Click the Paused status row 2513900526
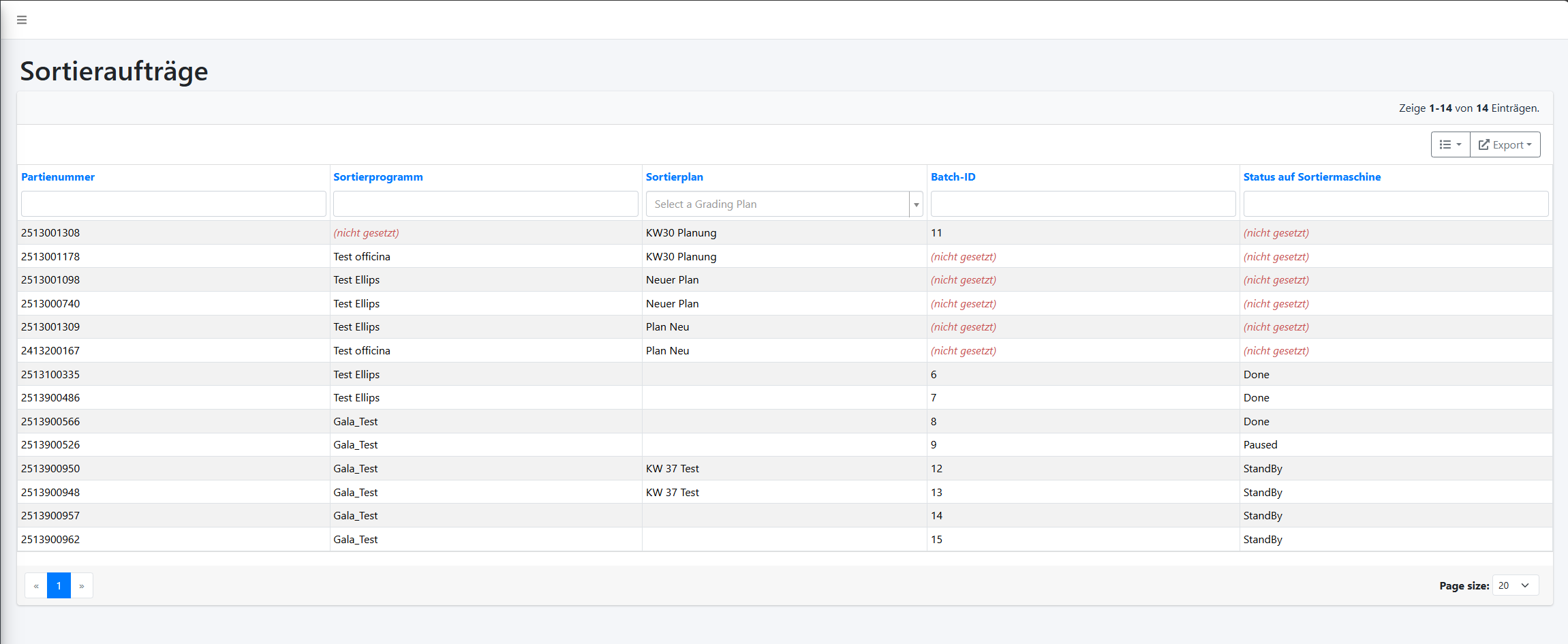1568x644 pixels. pyautogui.click(x=1260, y=445)
